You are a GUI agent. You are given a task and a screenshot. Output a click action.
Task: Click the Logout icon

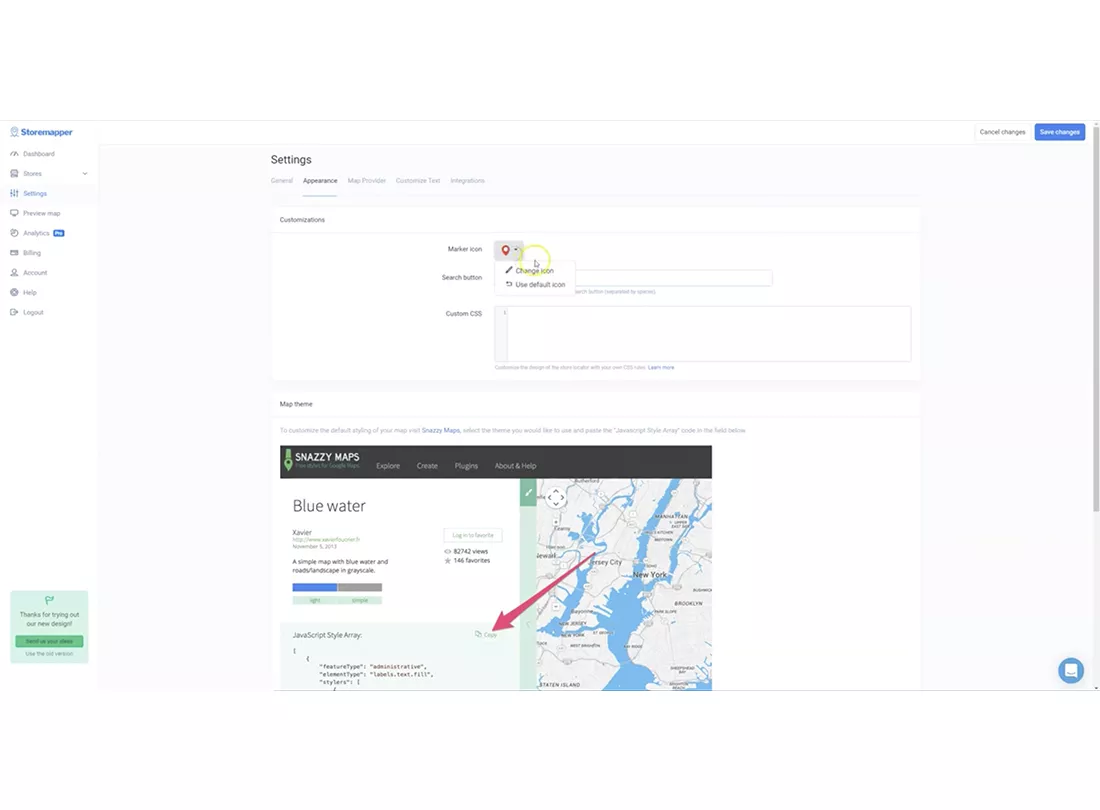[x=14, y=312]
